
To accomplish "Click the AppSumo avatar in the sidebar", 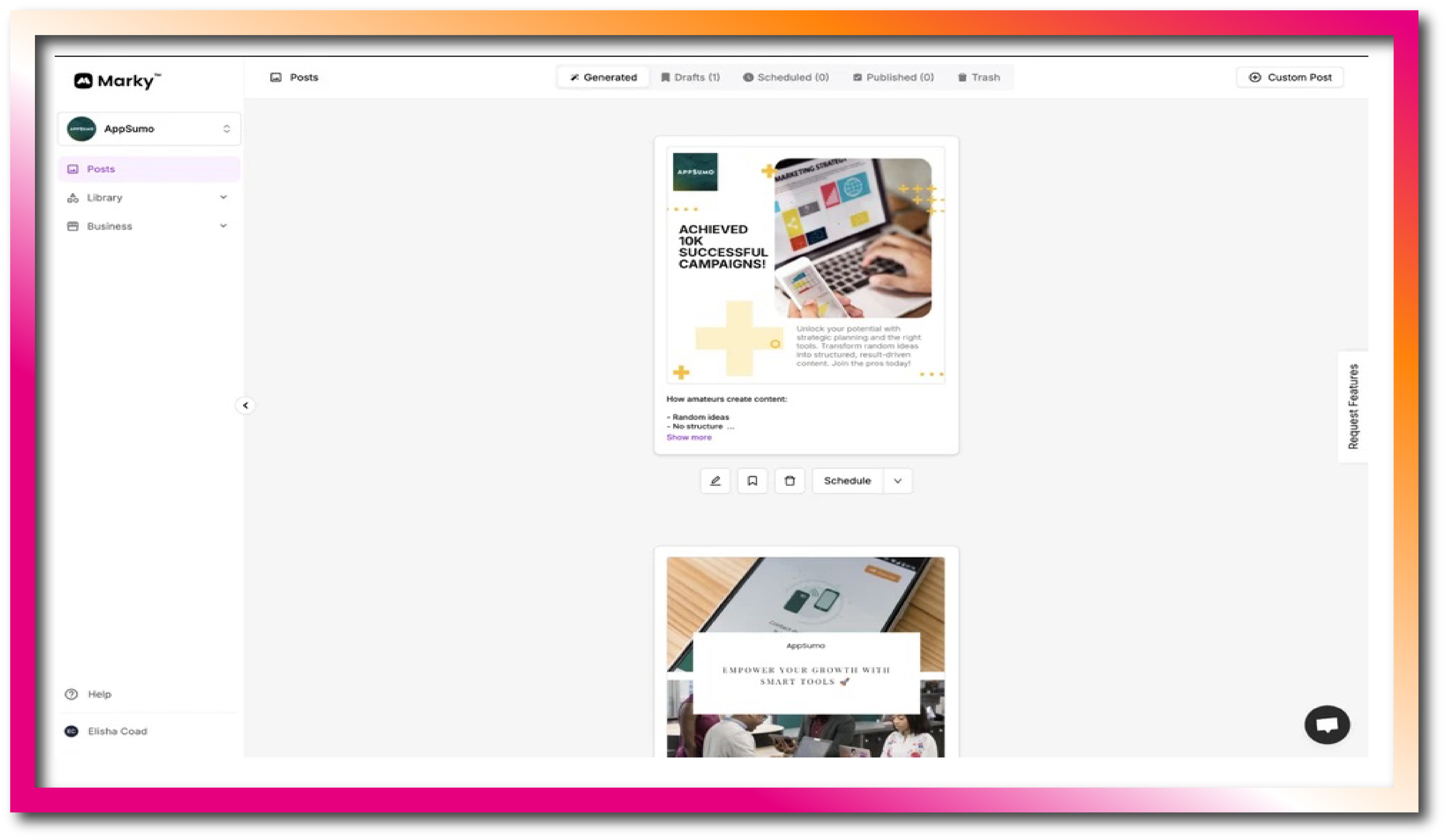I will [x=82, y=129].
